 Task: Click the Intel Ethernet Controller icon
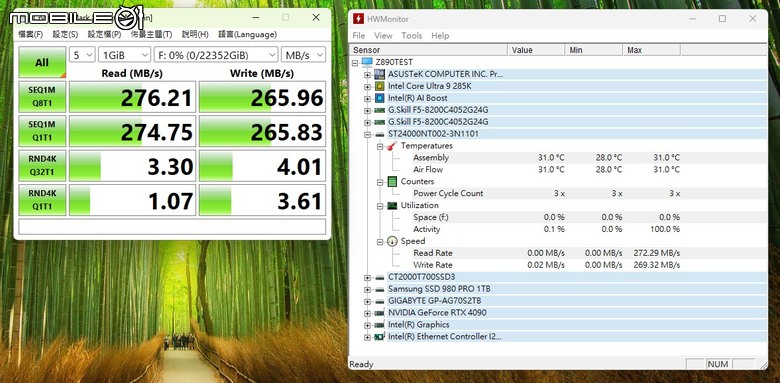(x=380, y=337)
